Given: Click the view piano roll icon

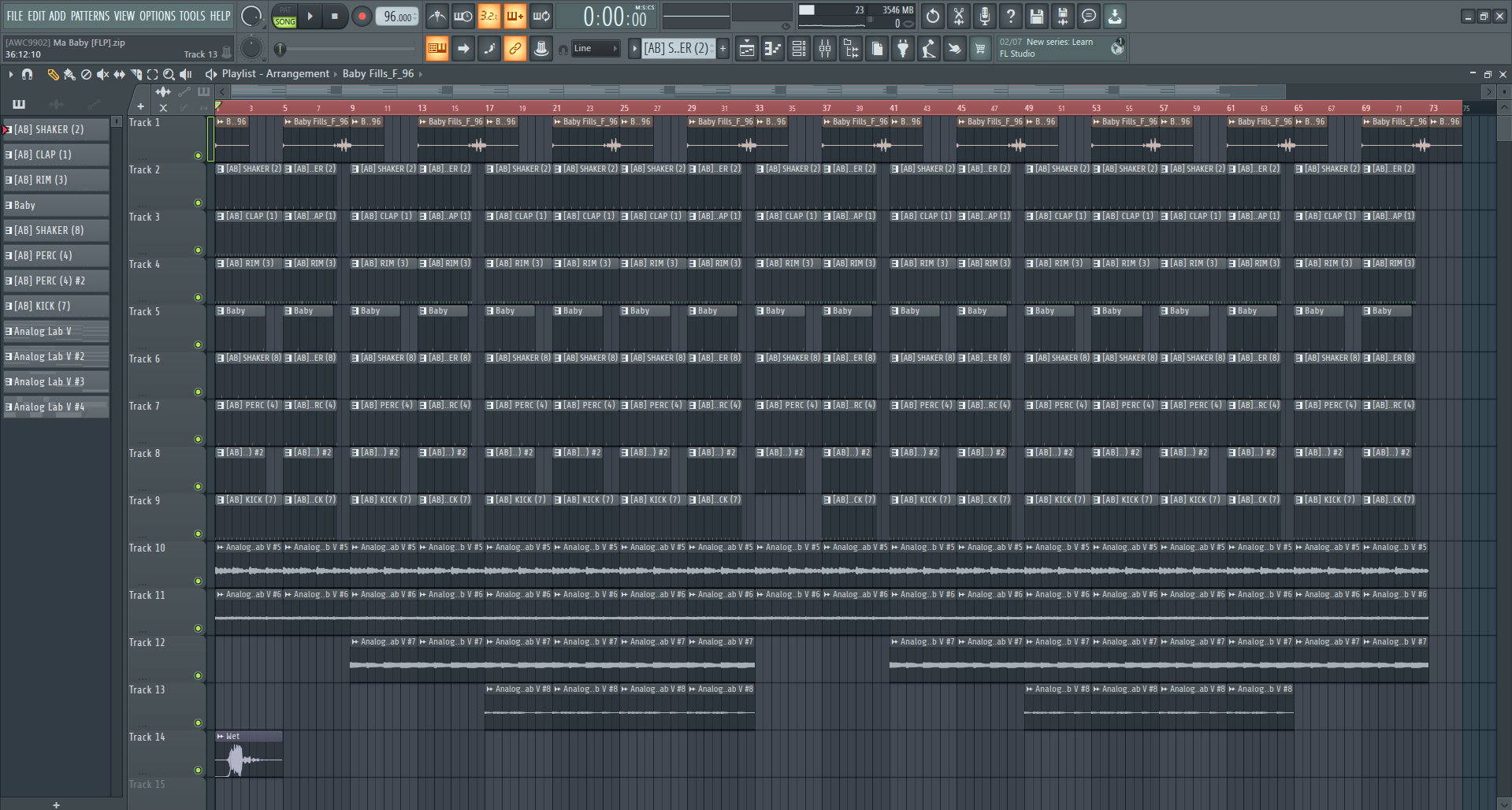Looking at the screenshot, I should [x=773, y=49].
